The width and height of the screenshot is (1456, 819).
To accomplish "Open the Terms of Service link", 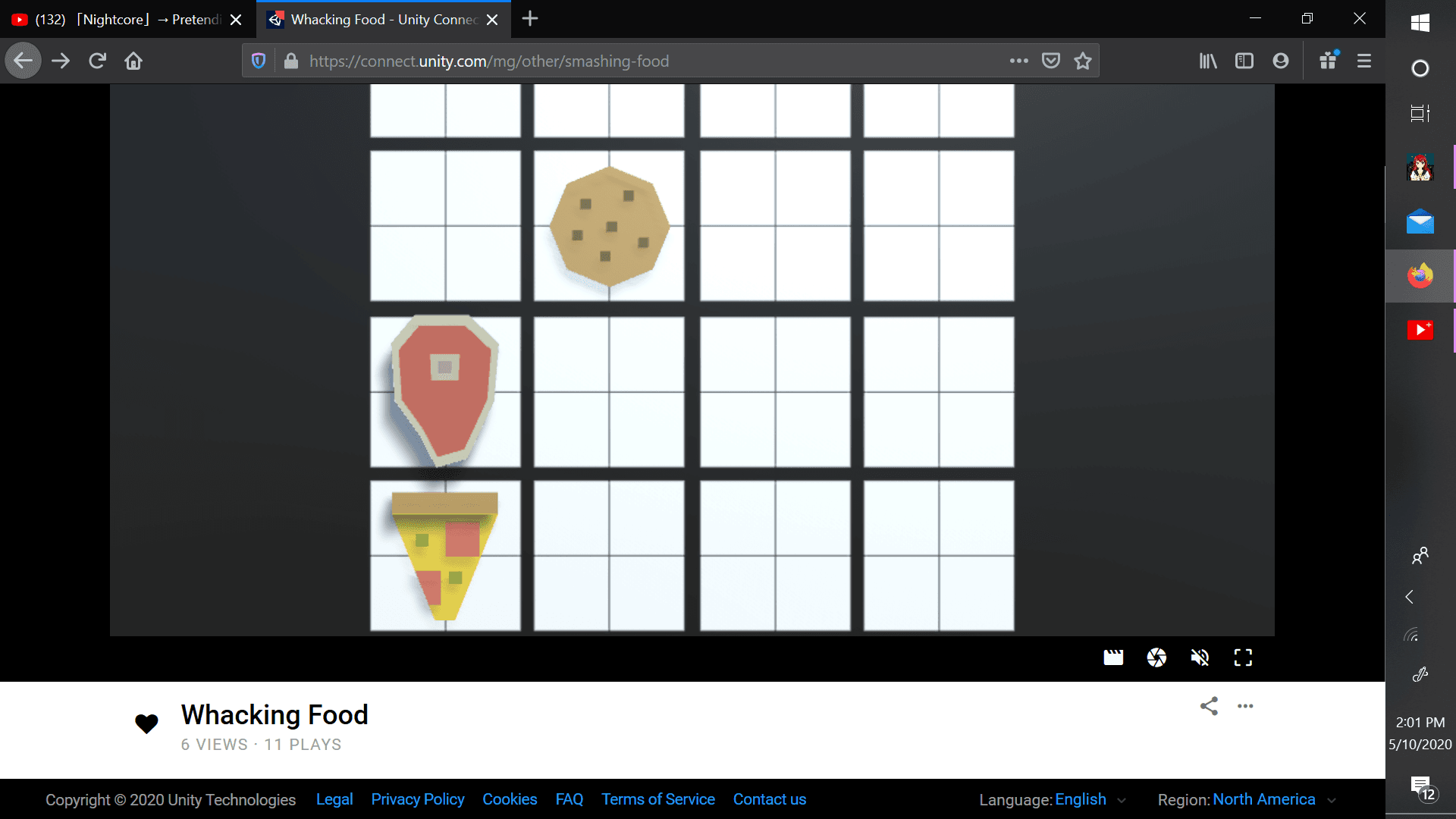I will [657, 799].
